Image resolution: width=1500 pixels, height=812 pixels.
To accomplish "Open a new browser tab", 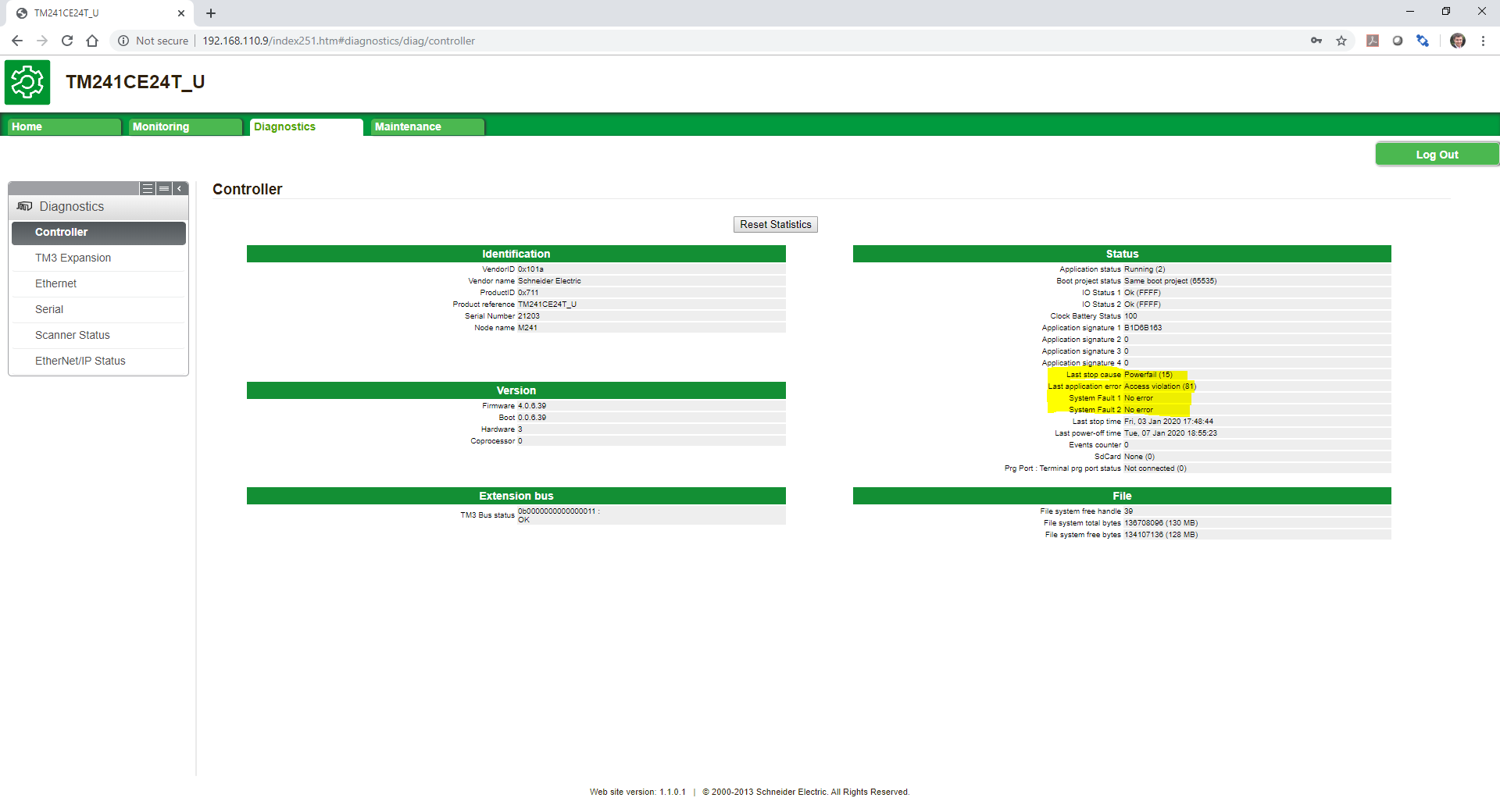I will pos(211,13).
